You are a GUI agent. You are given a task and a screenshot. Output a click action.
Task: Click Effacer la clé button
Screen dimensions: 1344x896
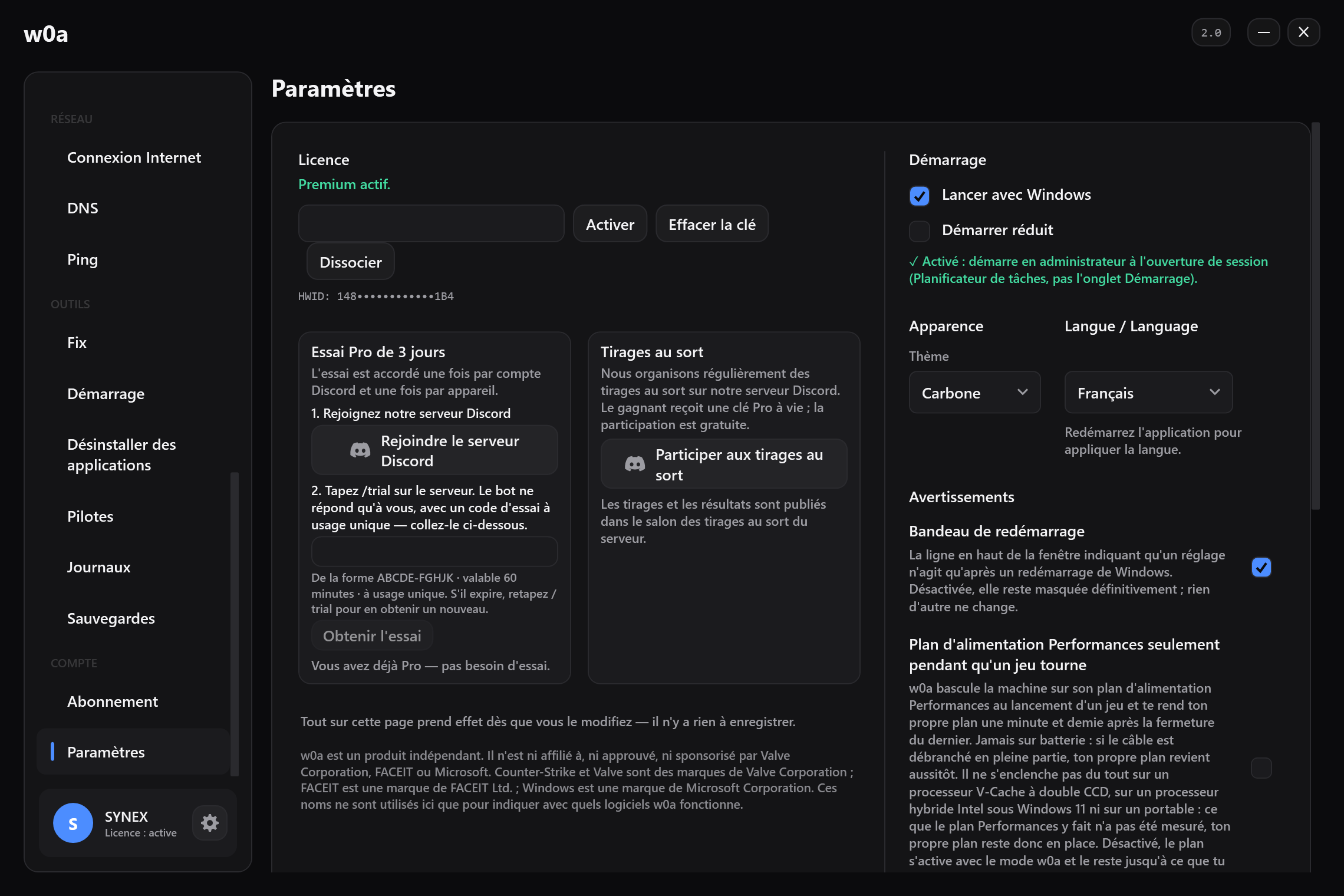[x=712, y=224]
